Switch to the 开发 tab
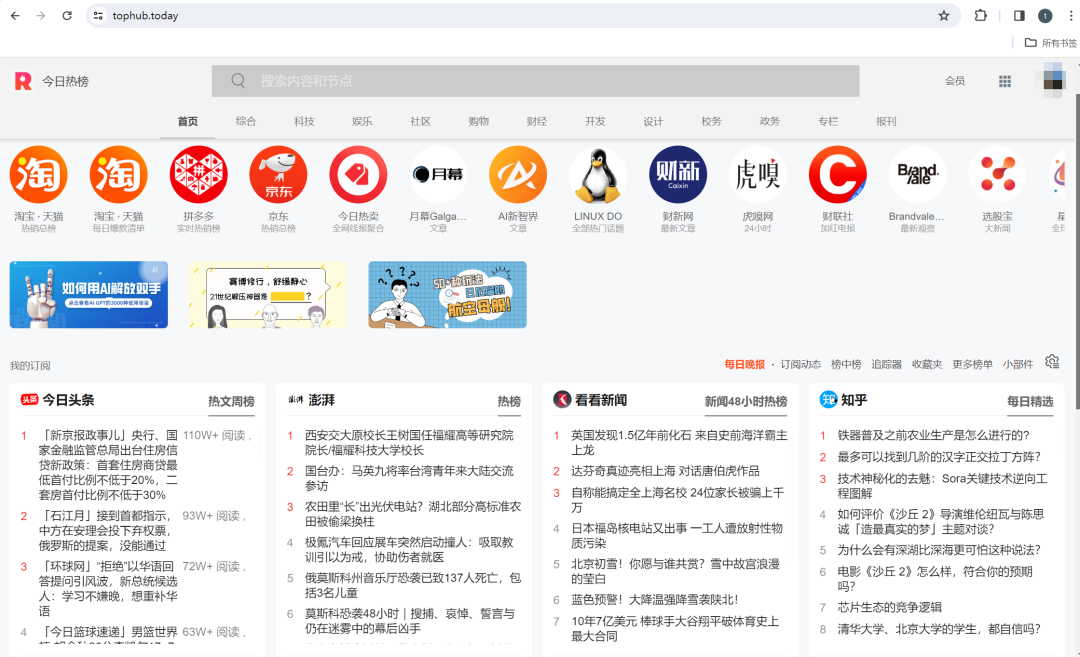 (595, 121)
